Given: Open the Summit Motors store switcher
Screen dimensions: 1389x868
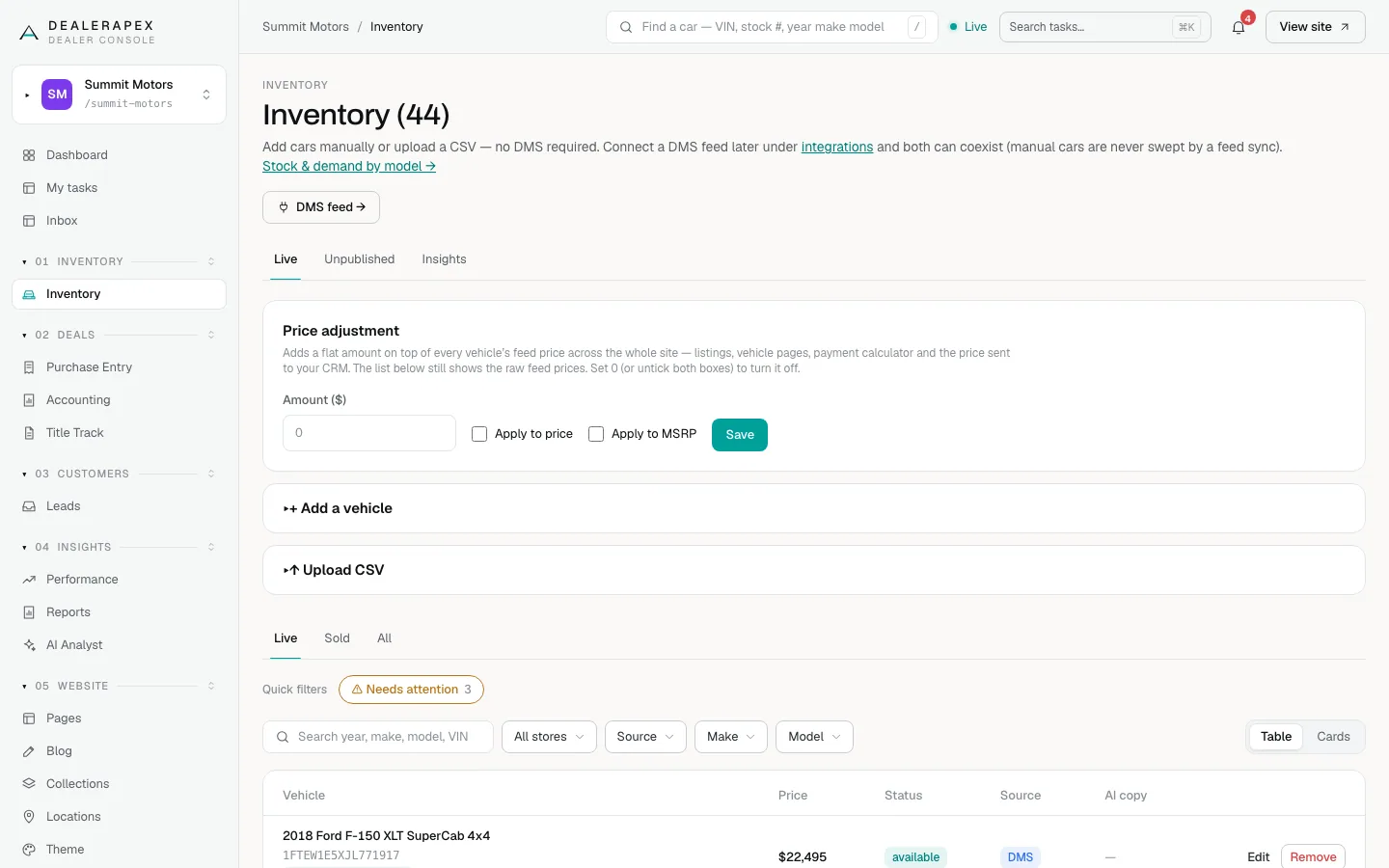Looking at the screenshot, I should click(x=119, y=95).
